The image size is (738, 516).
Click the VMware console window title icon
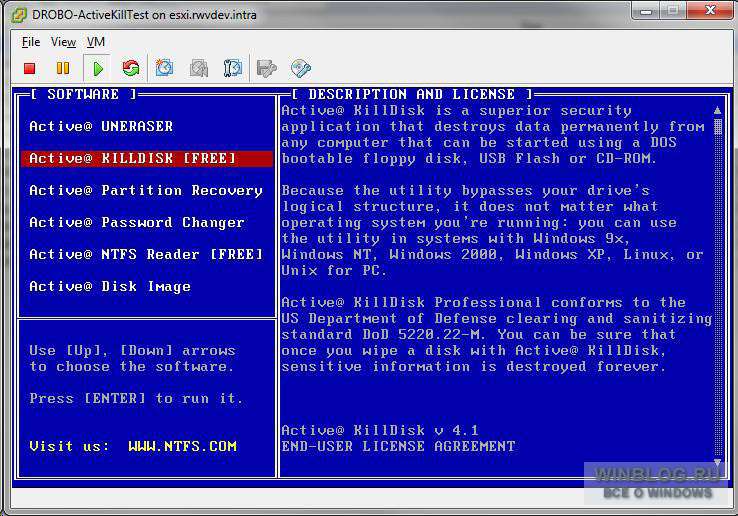pos(19,15)
